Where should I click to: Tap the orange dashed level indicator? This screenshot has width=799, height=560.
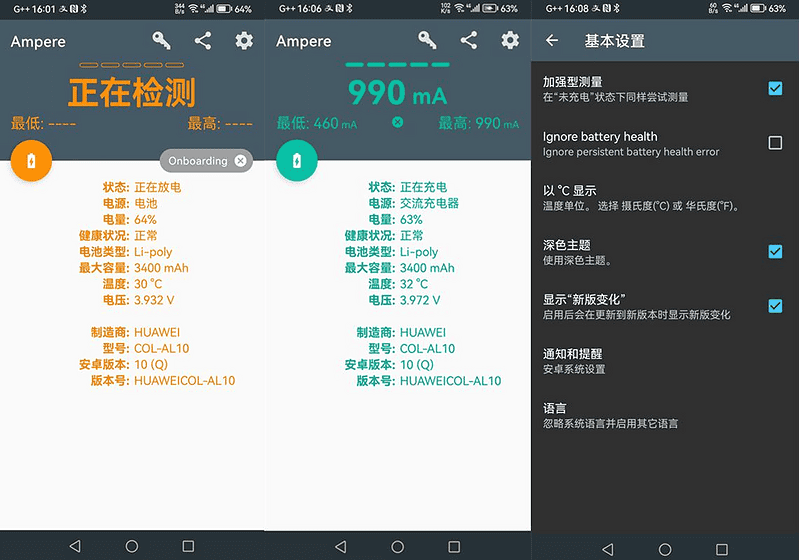tap(132, 65)
